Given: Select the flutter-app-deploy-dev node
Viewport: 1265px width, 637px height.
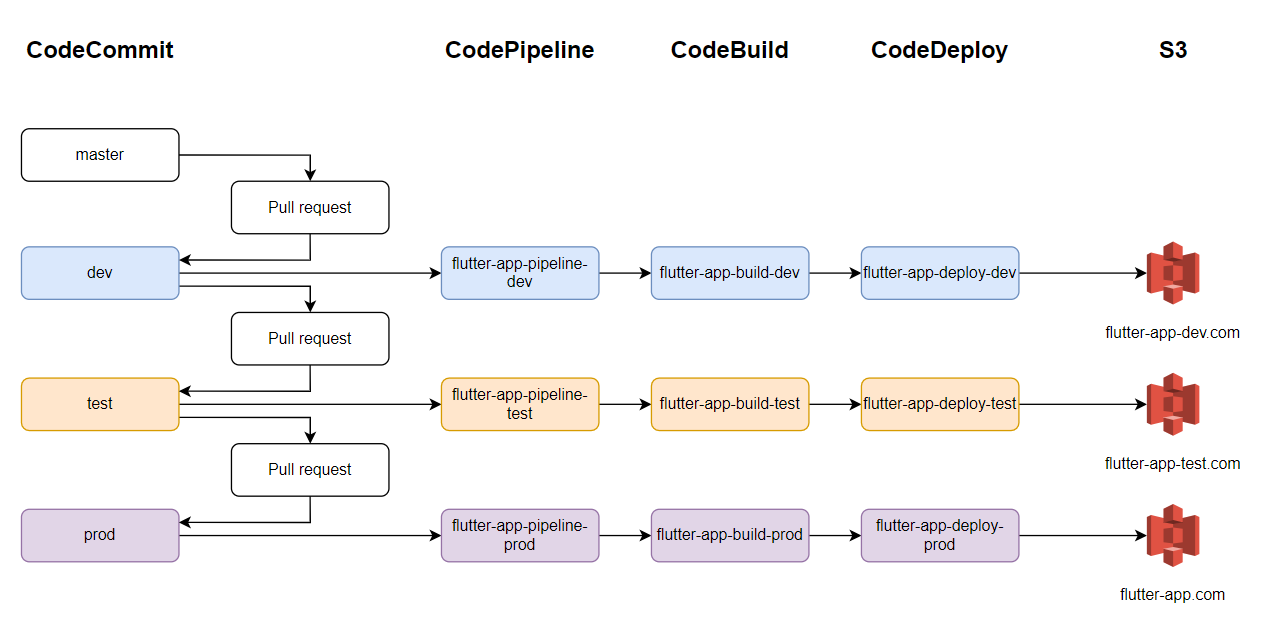Looking at the screenshot, I should [940, 273].
